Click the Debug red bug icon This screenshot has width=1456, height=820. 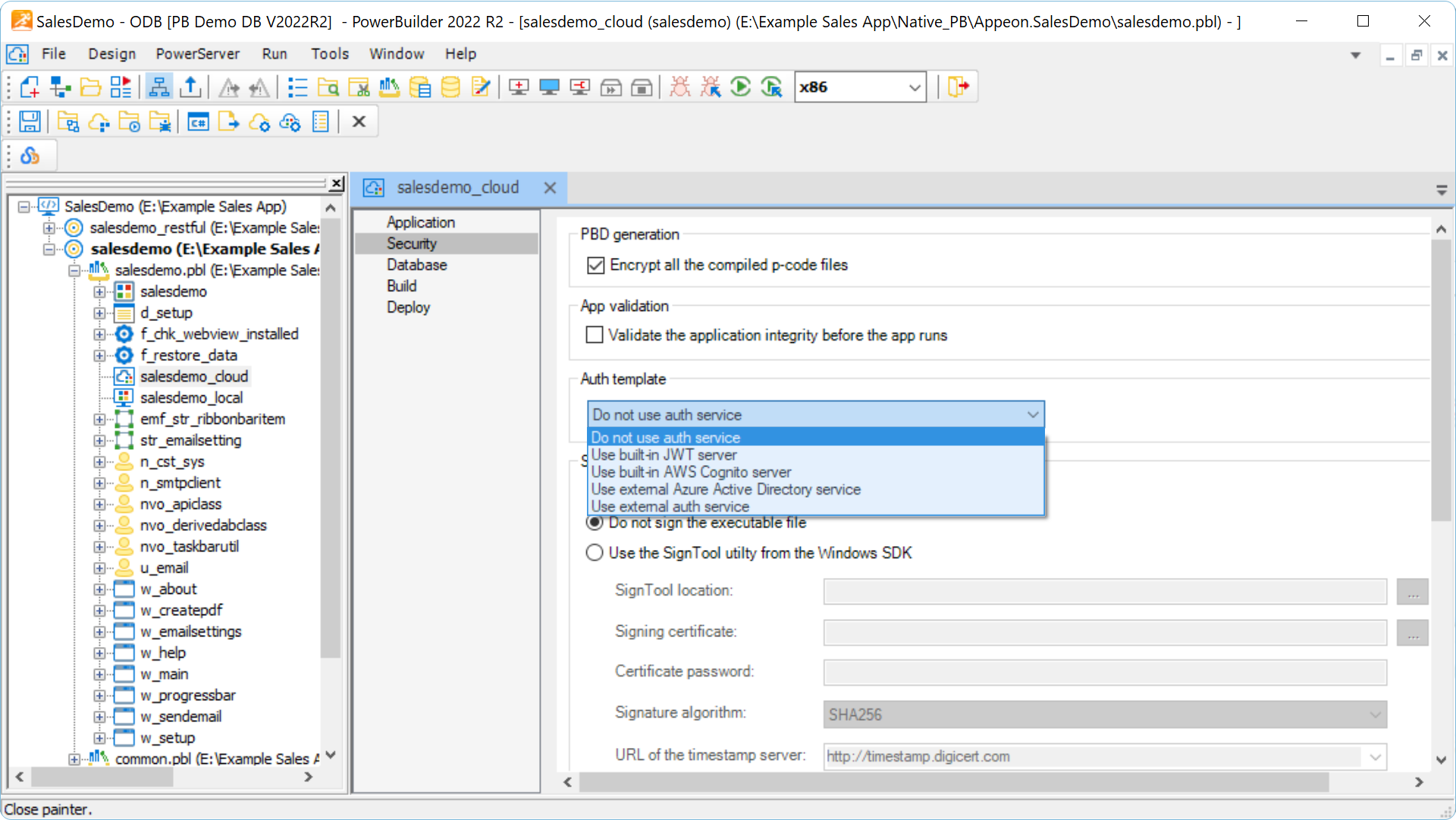click(680, 87)
